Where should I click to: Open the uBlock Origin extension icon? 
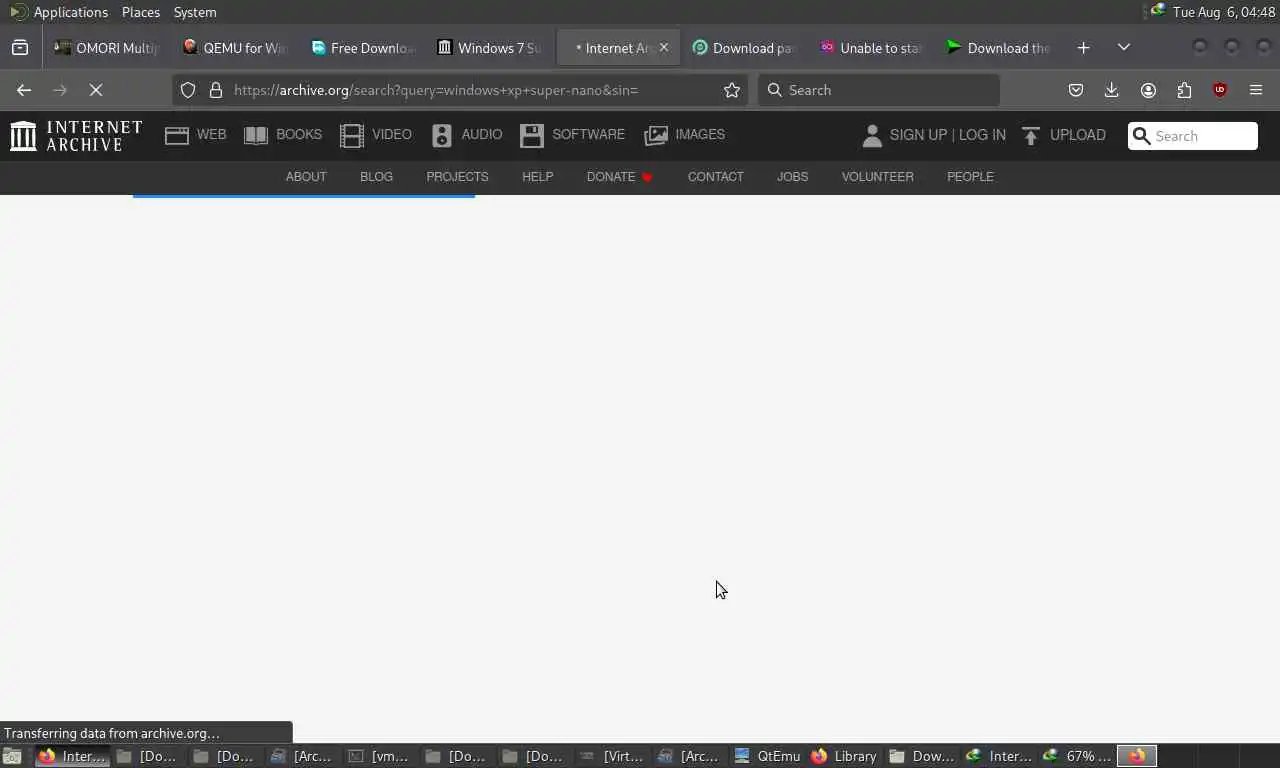pos(1220,90)
